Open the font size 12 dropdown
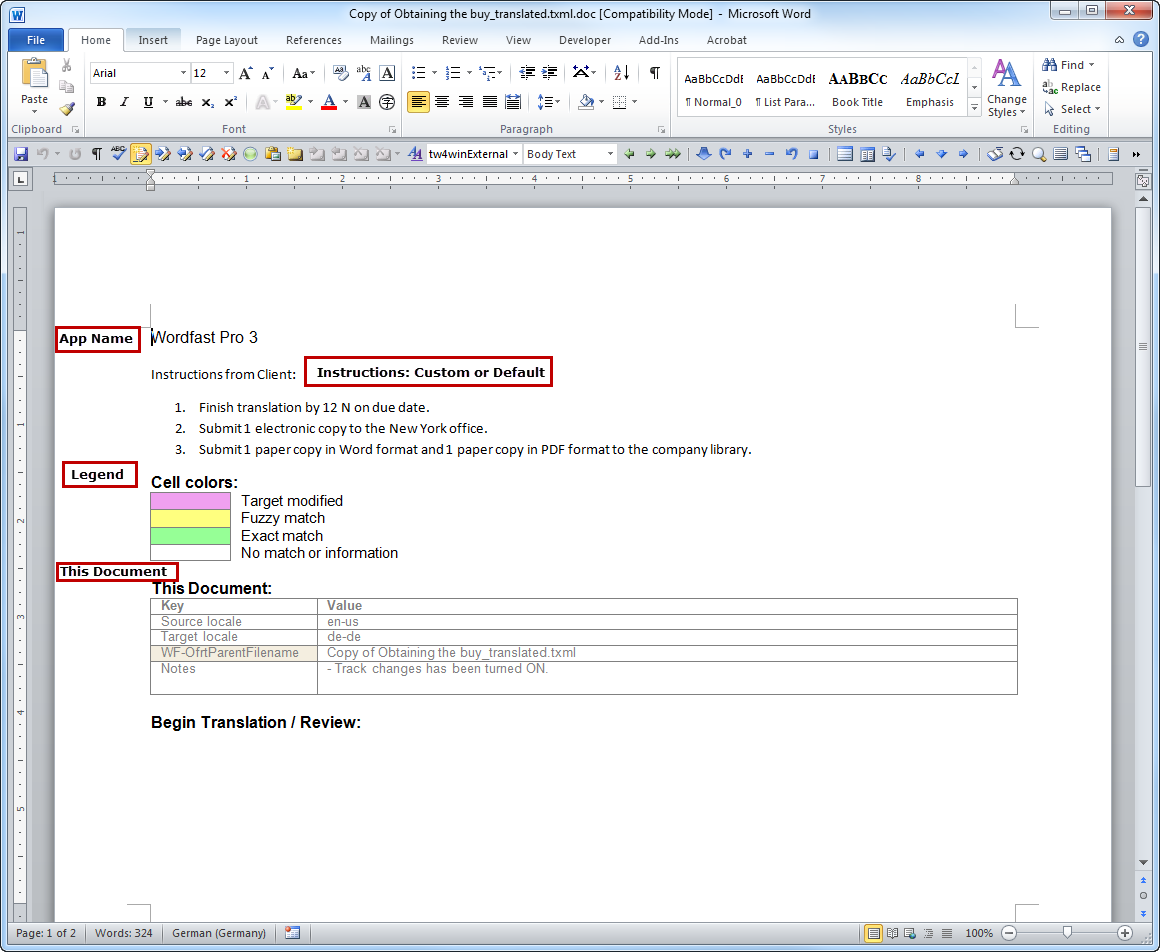The width and height of the screenshot is (1160, 952). pyautogui.click(x=226, y=73)
